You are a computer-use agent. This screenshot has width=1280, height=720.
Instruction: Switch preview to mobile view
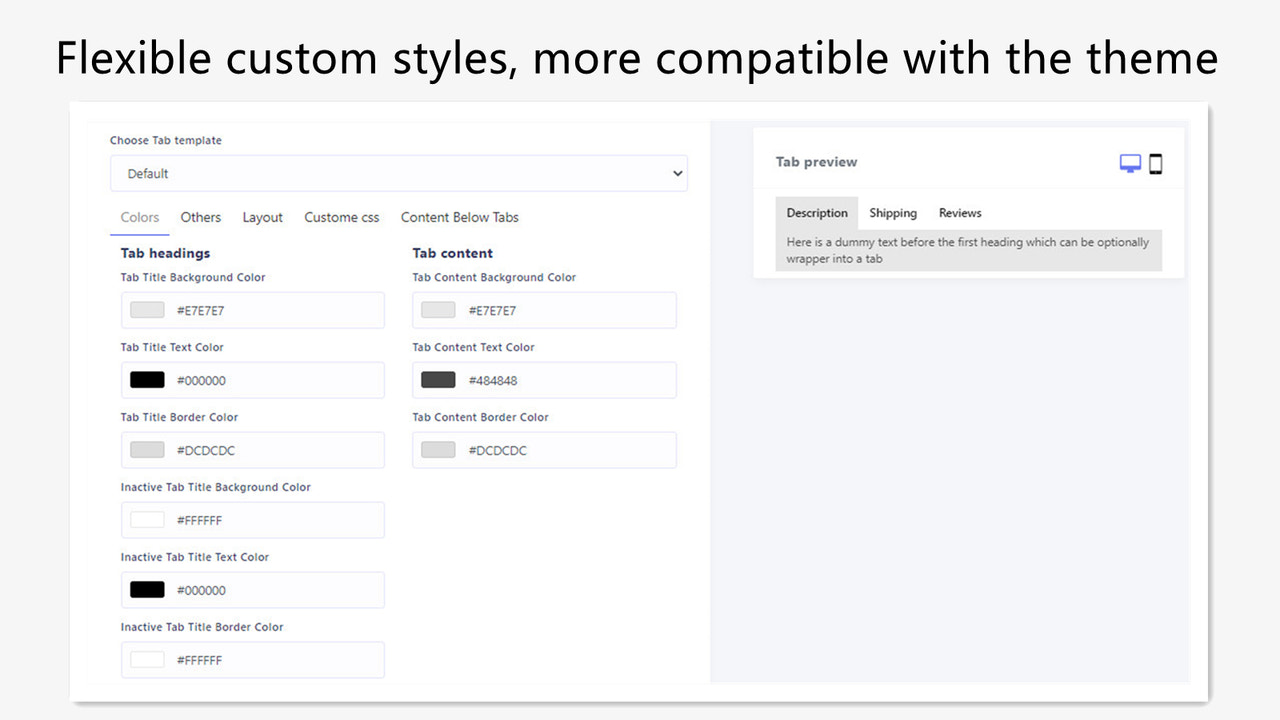coord(1156,162)
